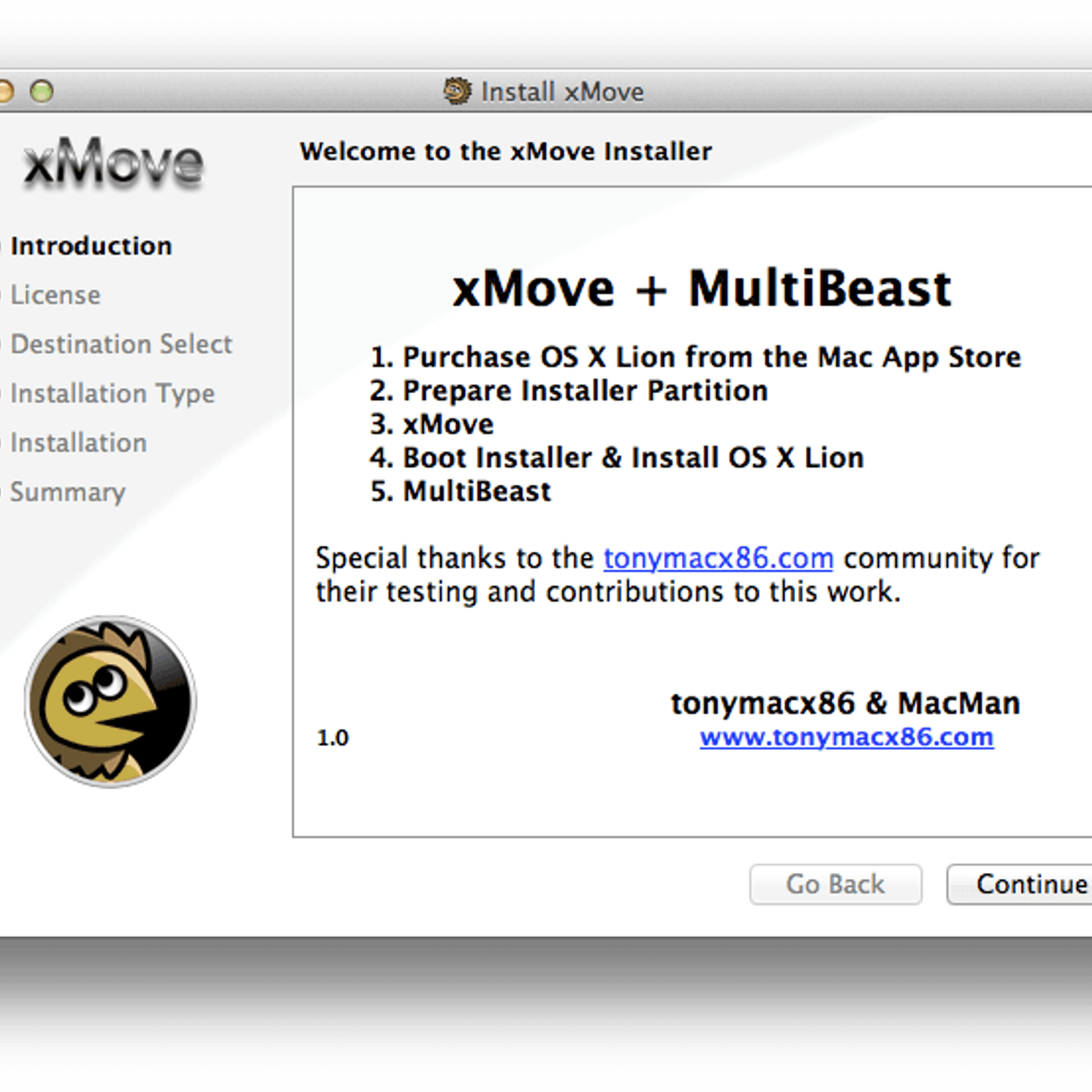1092x1092 pixels.
Task: Click the 1.0 version number
Action: pos(332,738)
